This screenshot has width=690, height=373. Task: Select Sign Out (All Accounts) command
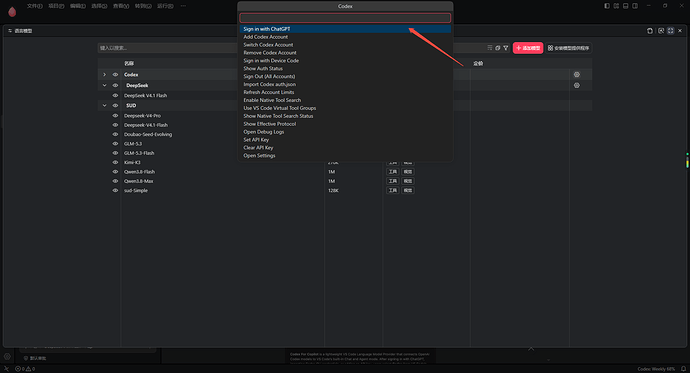pos(345,77)
